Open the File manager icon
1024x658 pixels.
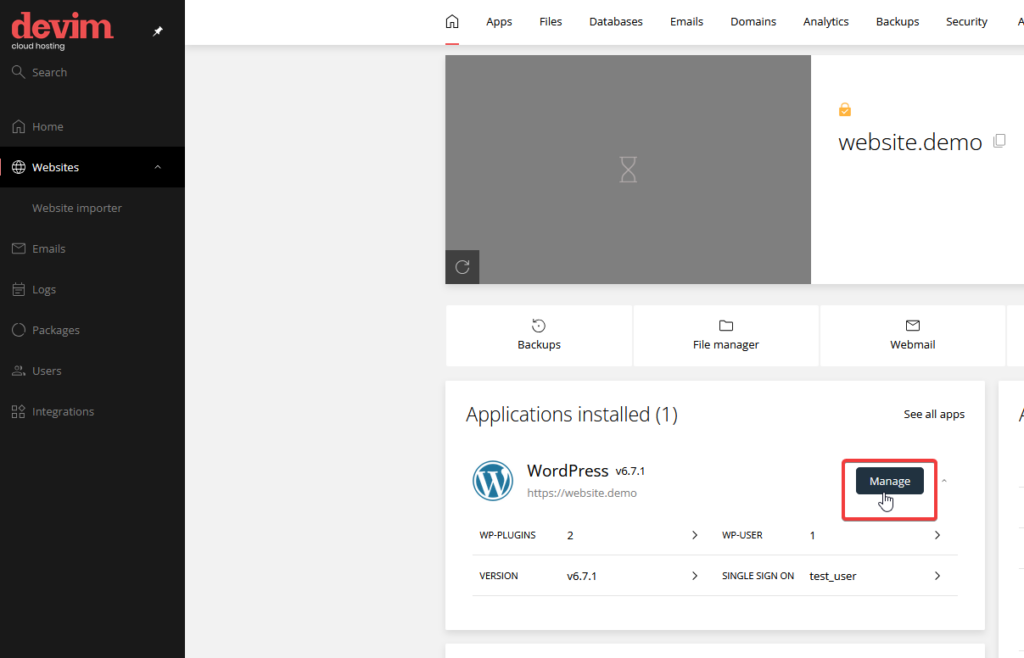pos(726,326)
